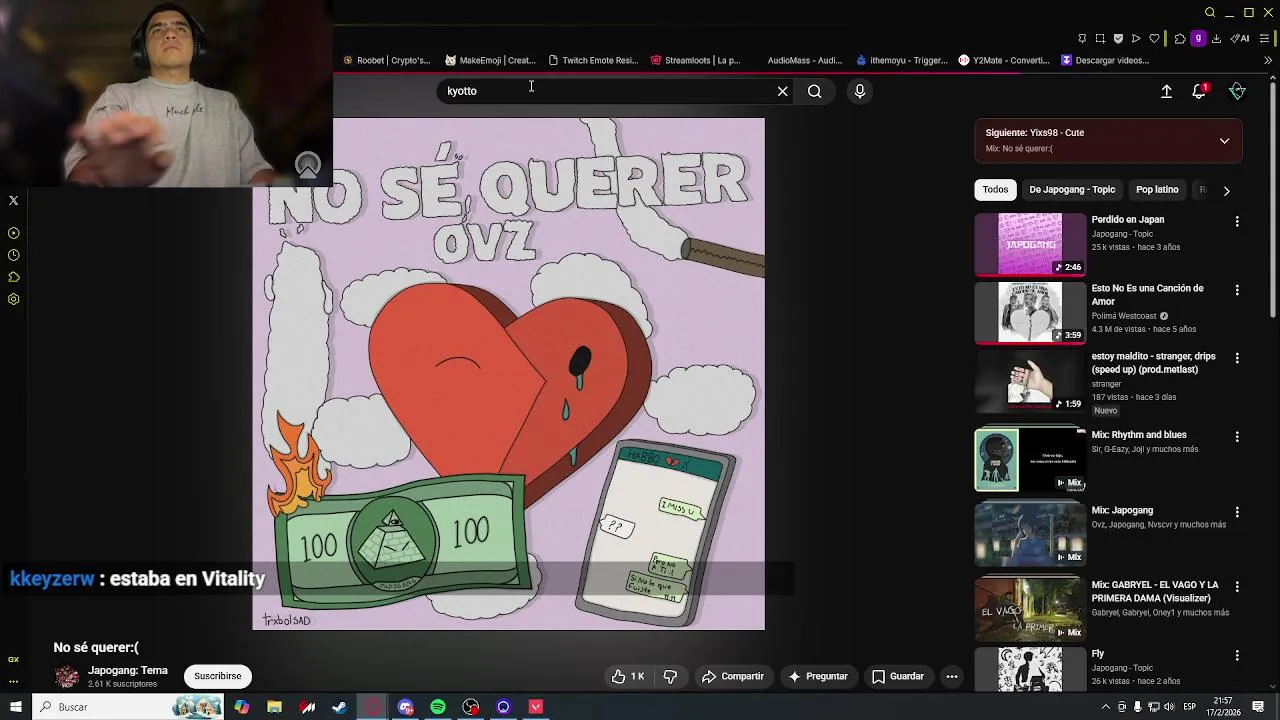The height and width of the screenshot is (720, 1280).
Task: Open the notifications bell
Action: coord(1199,91)
